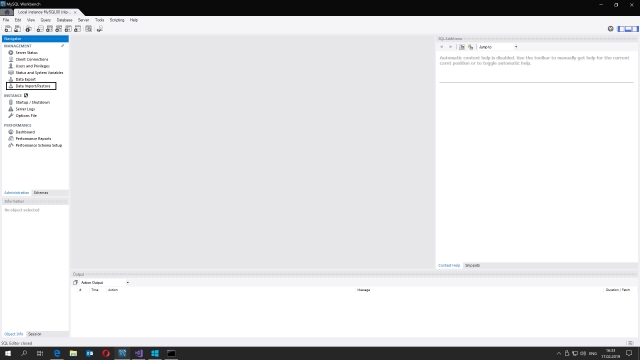Click the reconnect to DBMS toolbar icon
Image resolution: width=640 pixels, height=360 pixels.
pos(100,29)
